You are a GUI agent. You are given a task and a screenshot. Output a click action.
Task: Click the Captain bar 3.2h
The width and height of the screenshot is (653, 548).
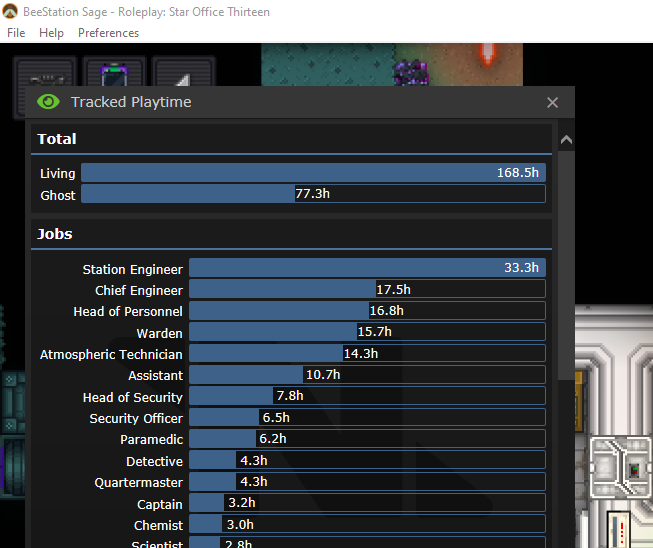coord(367,503)
